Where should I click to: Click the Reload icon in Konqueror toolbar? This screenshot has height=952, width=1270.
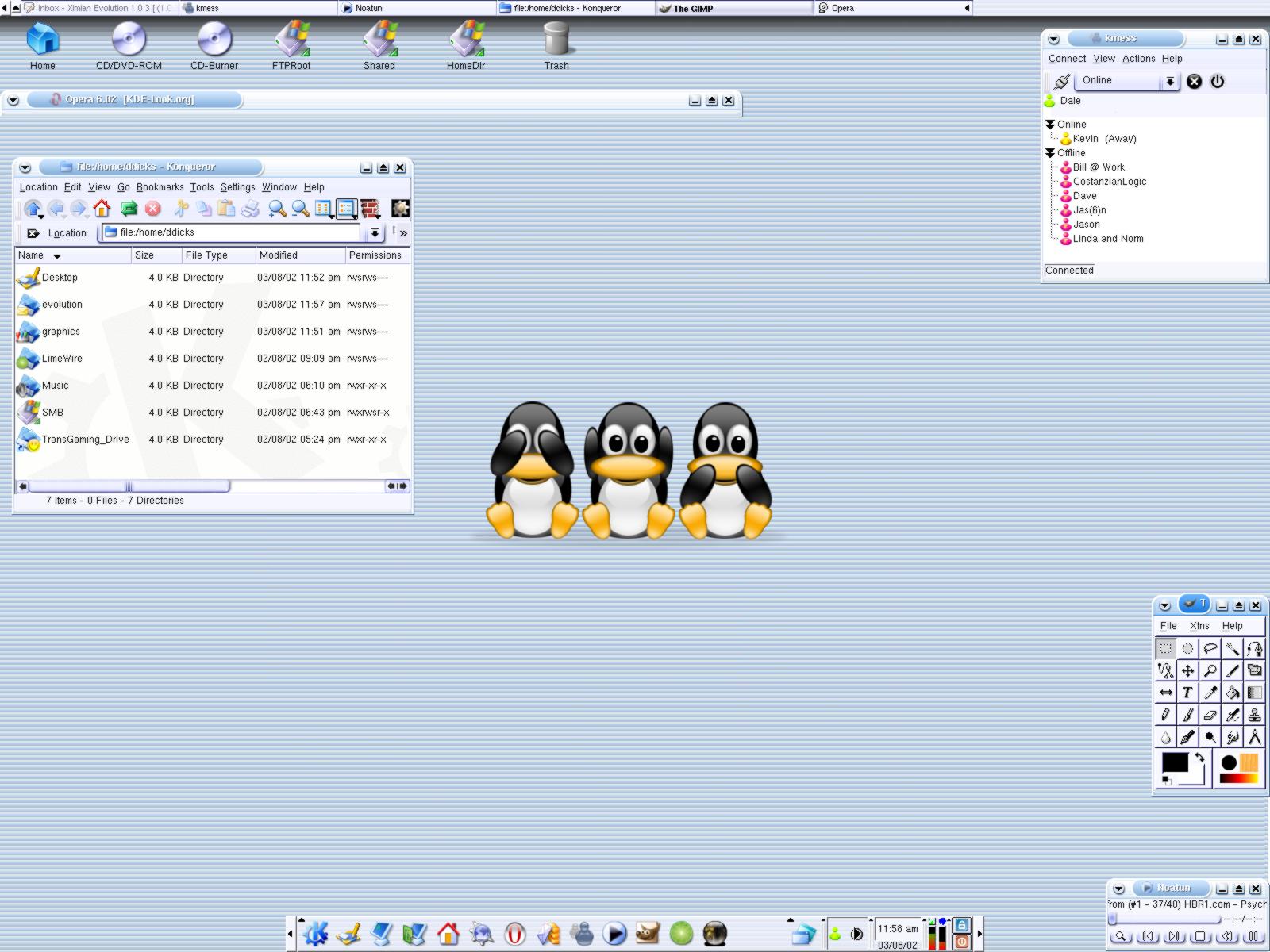point(129,209)
